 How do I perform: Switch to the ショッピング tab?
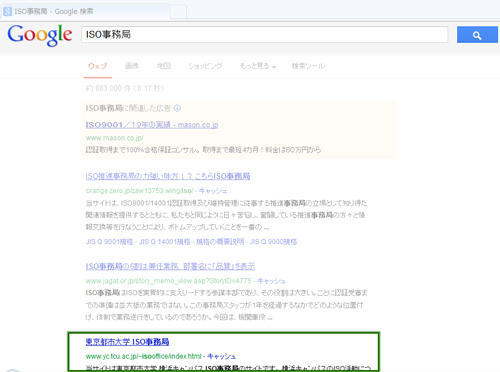[x=205, y=66]
